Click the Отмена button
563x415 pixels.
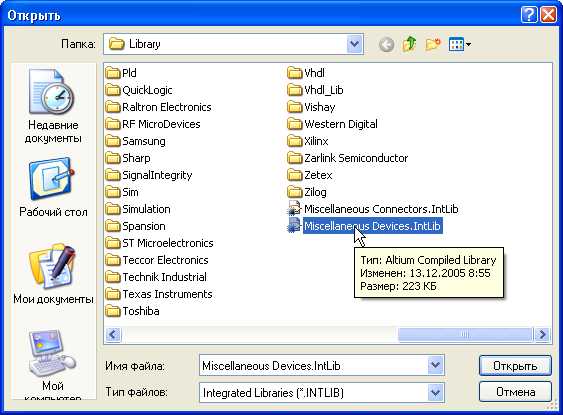click(515, 392)
